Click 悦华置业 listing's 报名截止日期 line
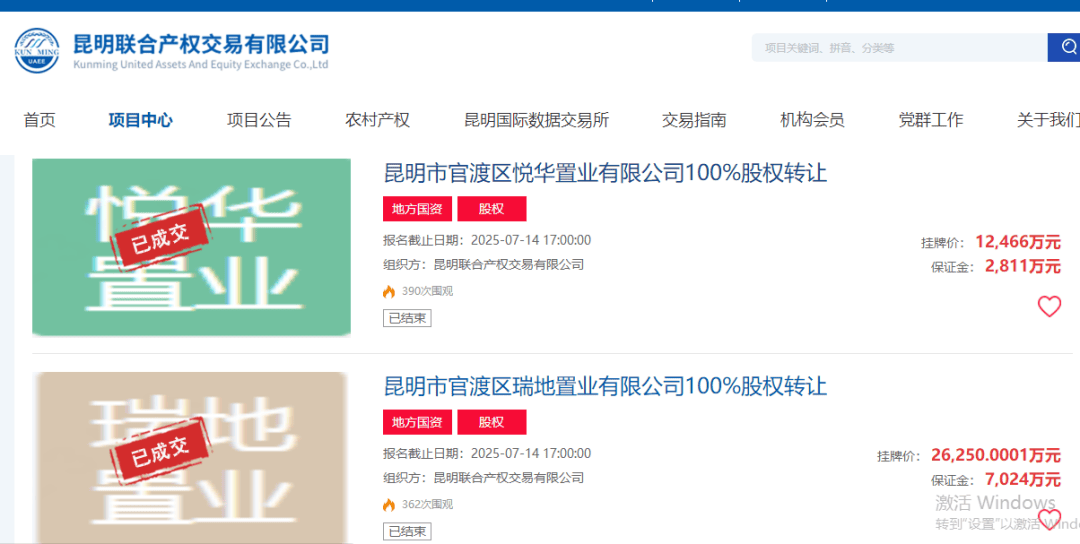 [x=487, y=240]
